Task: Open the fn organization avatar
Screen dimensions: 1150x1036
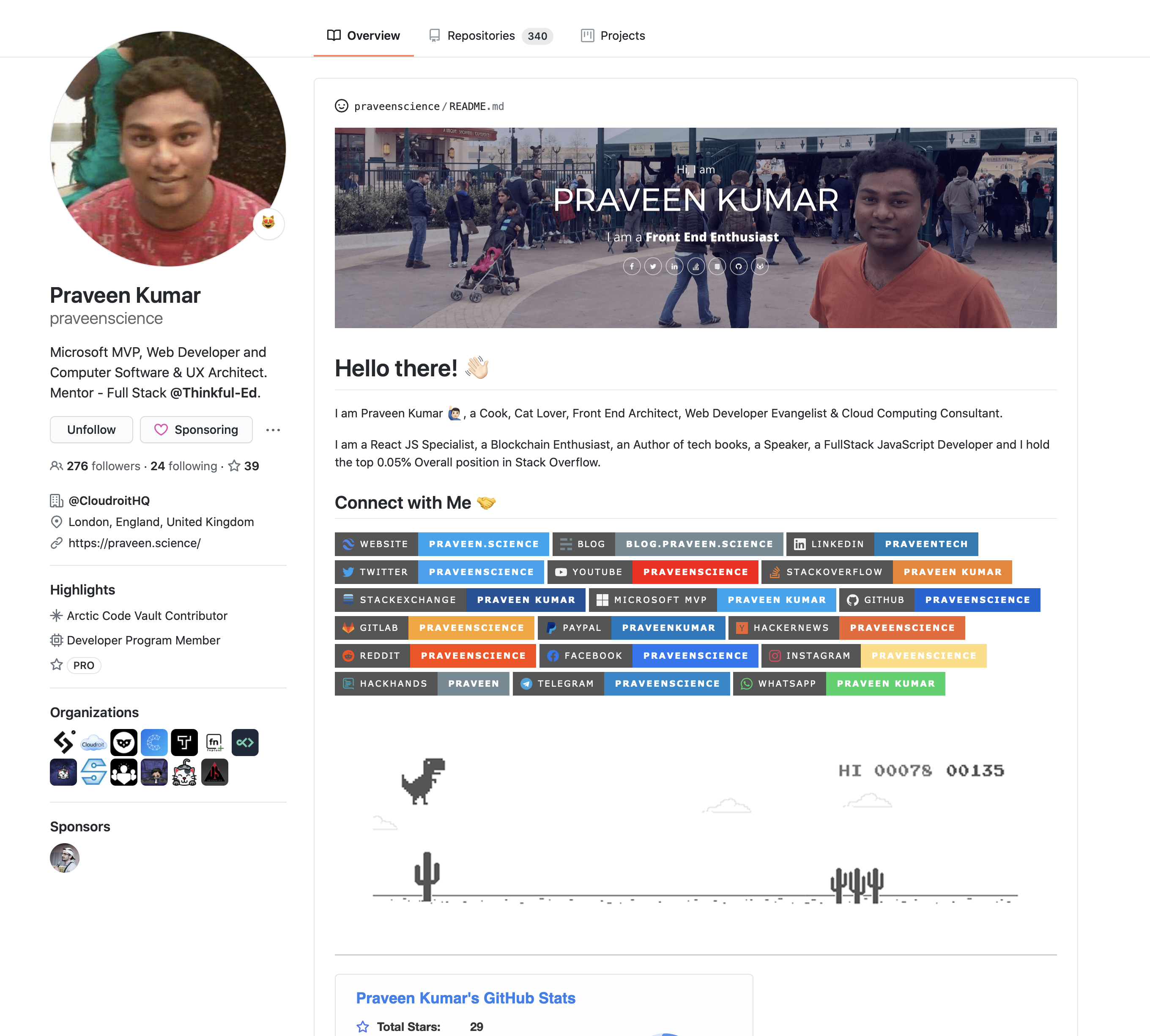Action: tap(214, 743)
